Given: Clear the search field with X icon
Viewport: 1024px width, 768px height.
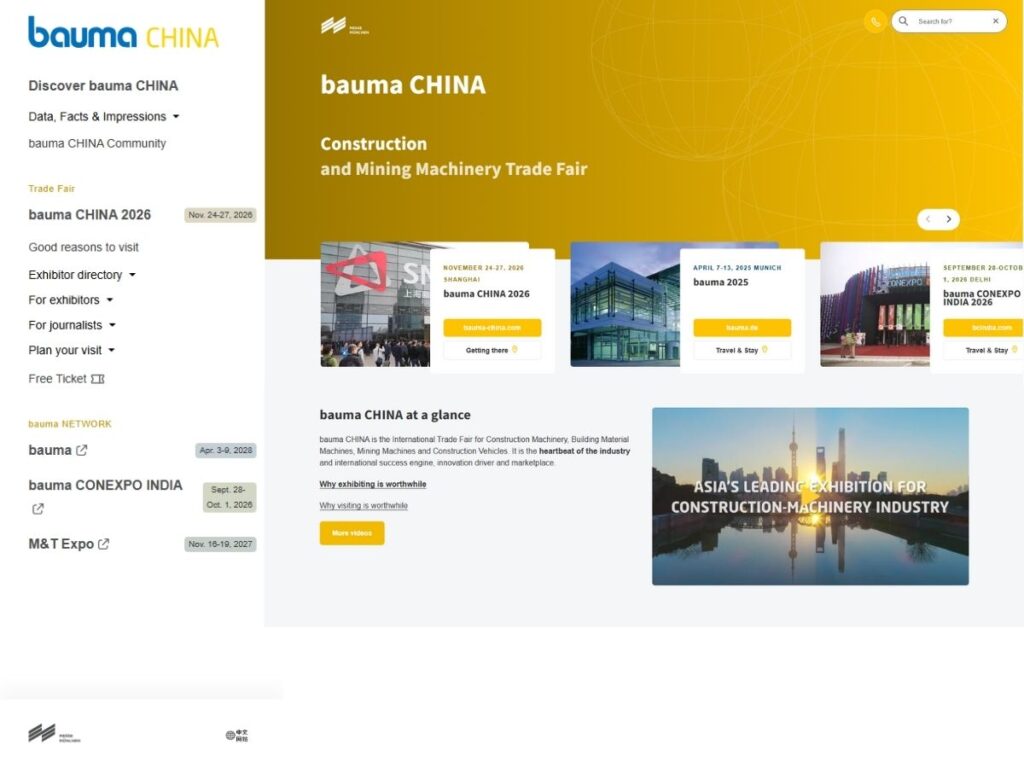Looking at the screenshot, I should click(995, 21).
